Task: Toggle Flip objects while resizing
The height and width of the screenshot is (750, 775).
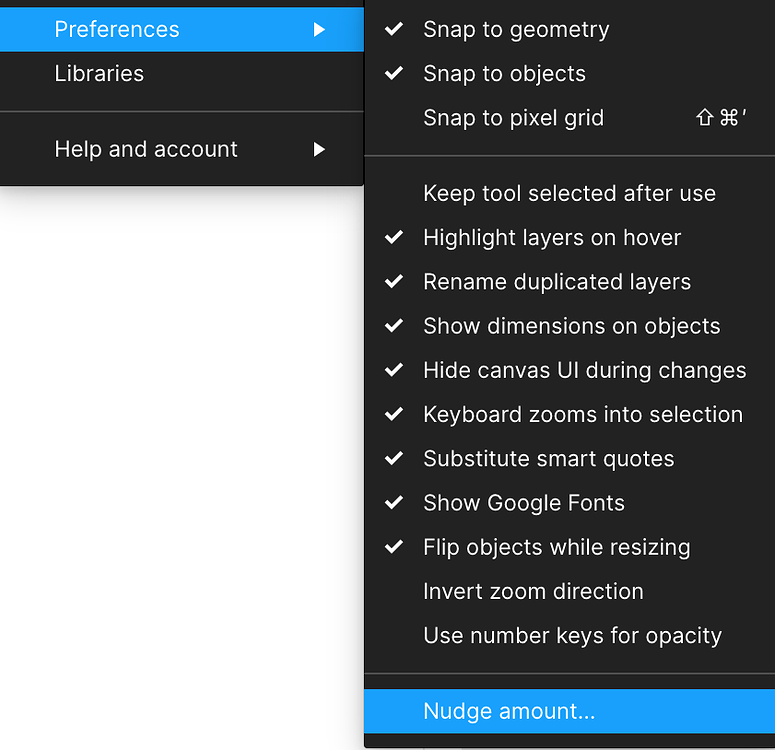Action: [x=556, y=547]
